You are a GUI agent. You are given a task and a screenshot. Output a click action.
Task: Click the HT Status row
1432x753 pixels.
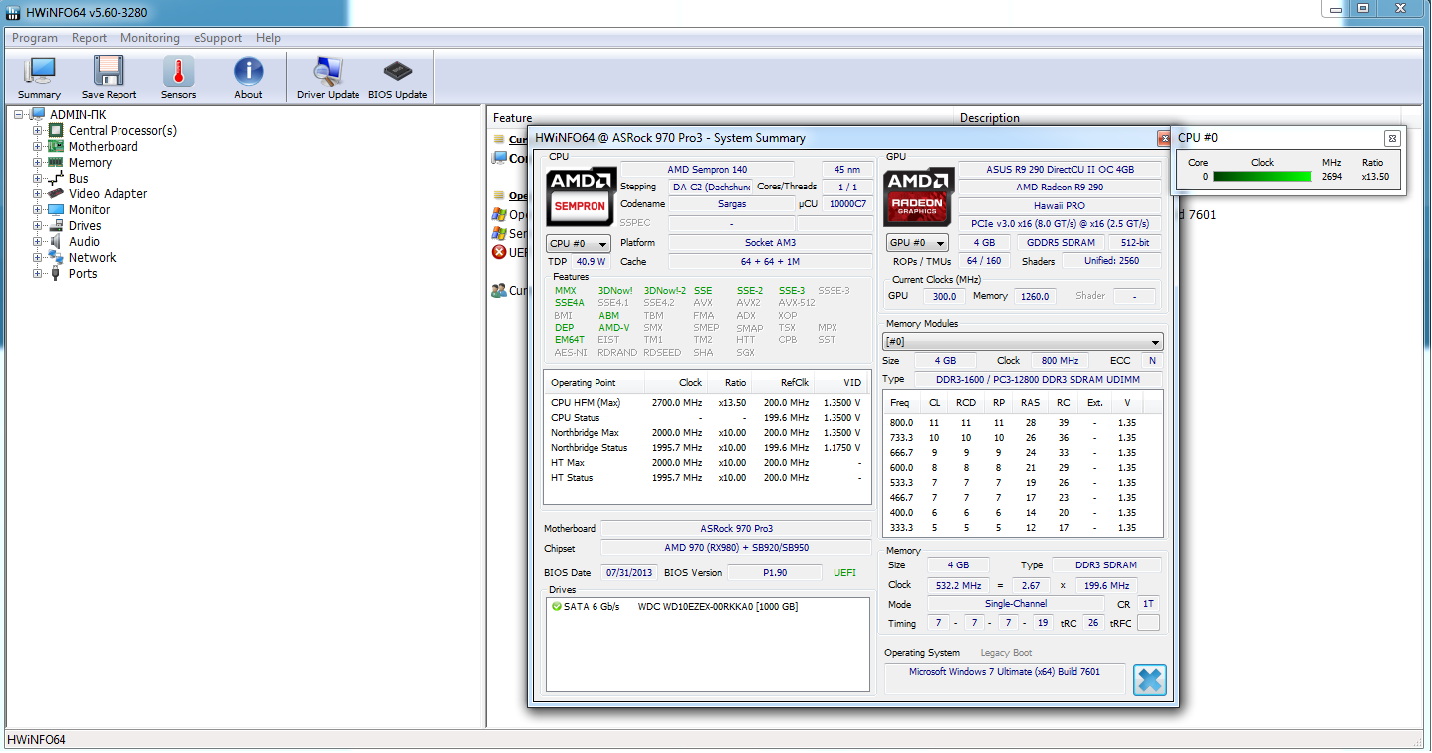pyautogui.click(x=707, y=478)
